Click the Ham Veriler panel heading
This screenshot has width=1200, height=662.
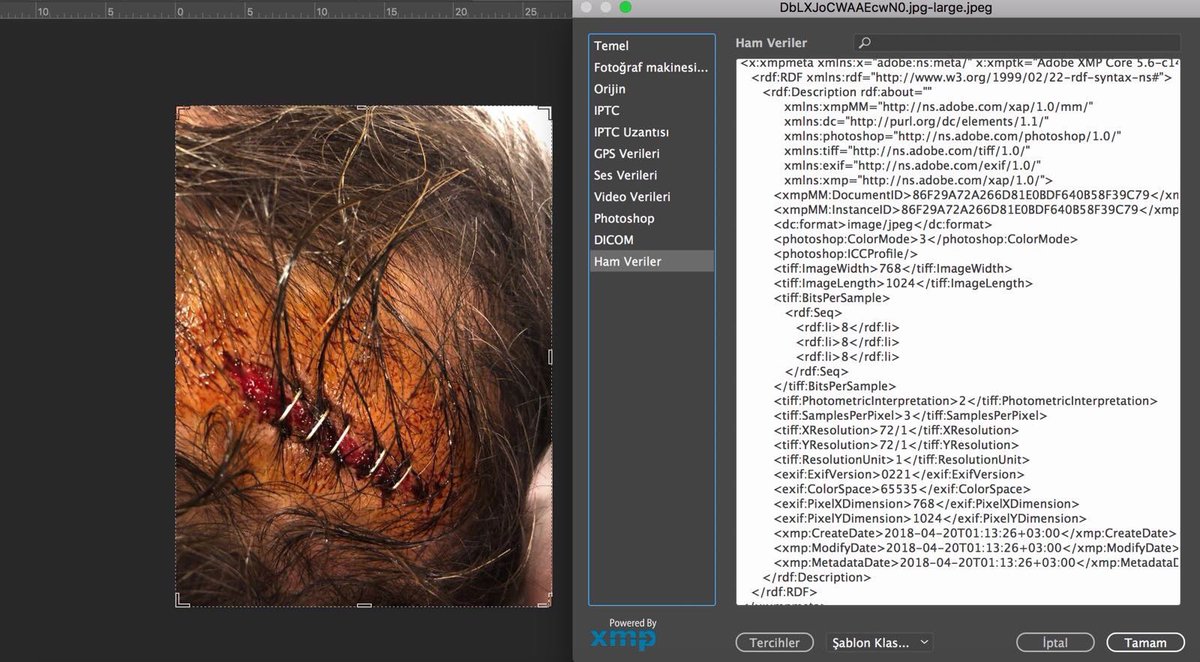pos(771,43)
